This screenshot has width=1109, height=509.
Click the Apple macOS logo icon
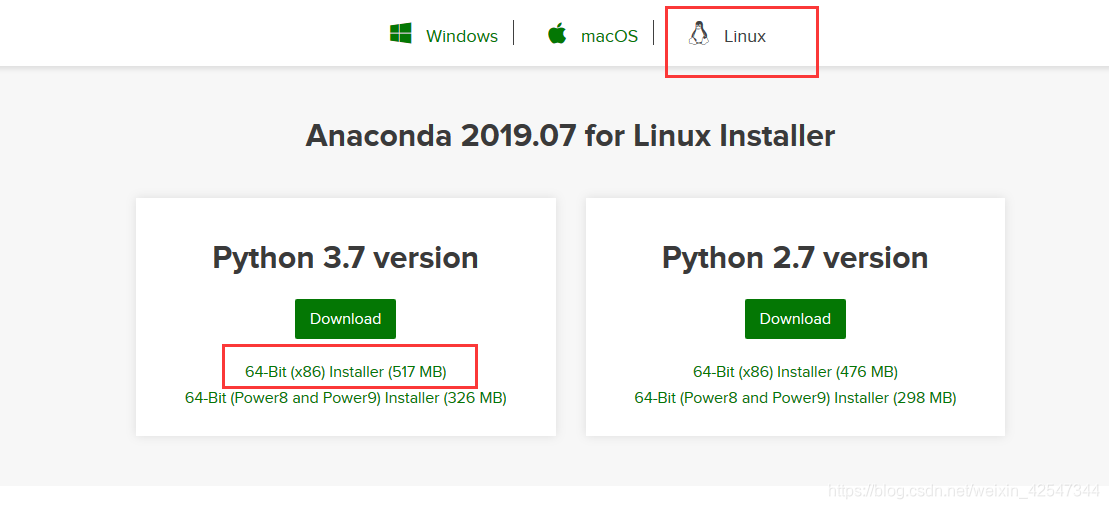coord(557,33)
